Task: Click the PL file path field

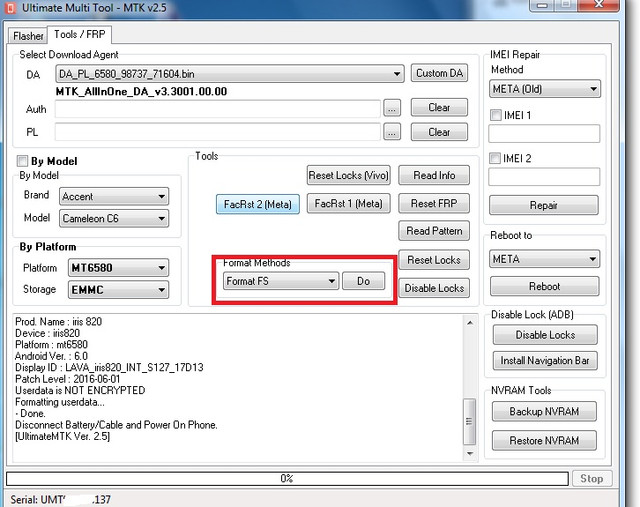Action: [218, 132]
